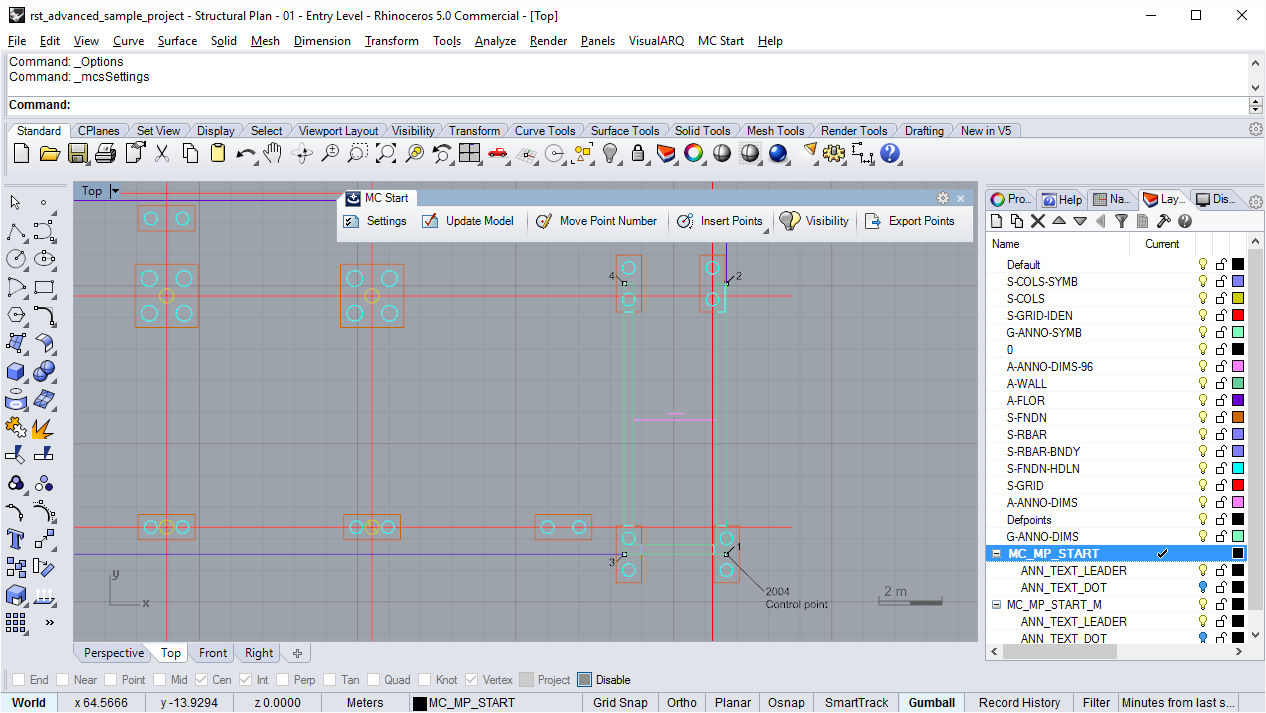Open a file with the folder icon
The image size is (1266, 713).
[49, 153]
